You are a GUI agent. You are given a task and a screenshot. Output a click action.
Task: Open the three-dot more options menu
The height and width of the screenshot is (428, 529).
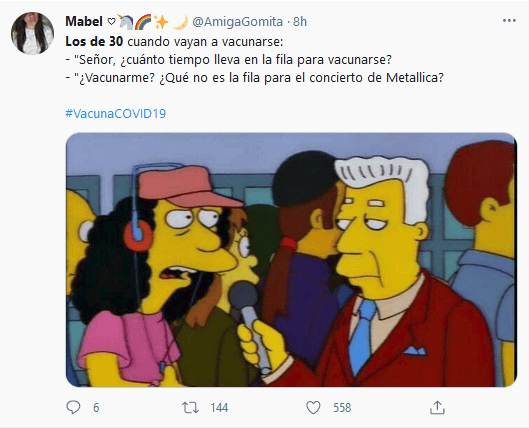coord(509,21)
